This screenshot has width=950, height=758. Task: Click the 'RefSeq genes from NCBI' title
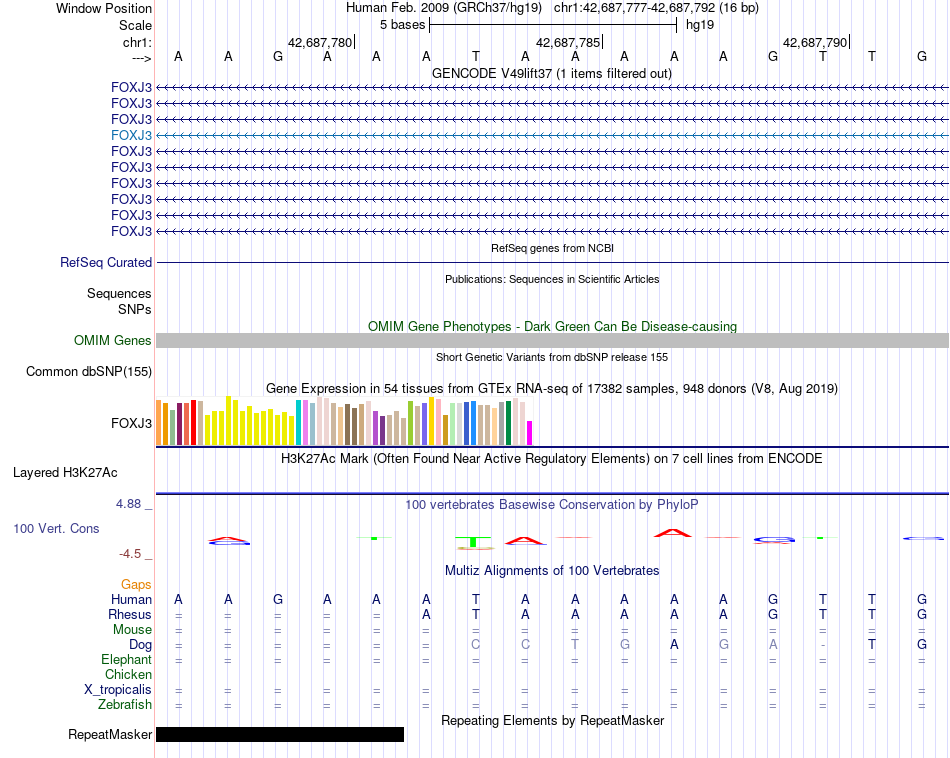pyautogui.click(x=552, y=248)
